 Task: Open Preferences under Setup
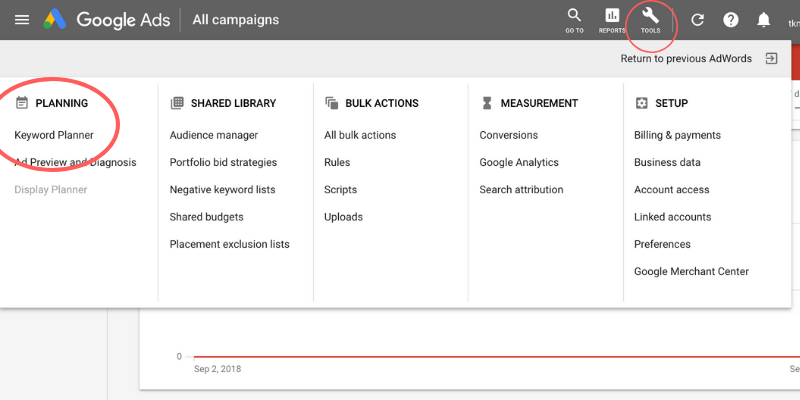(662, 244)
